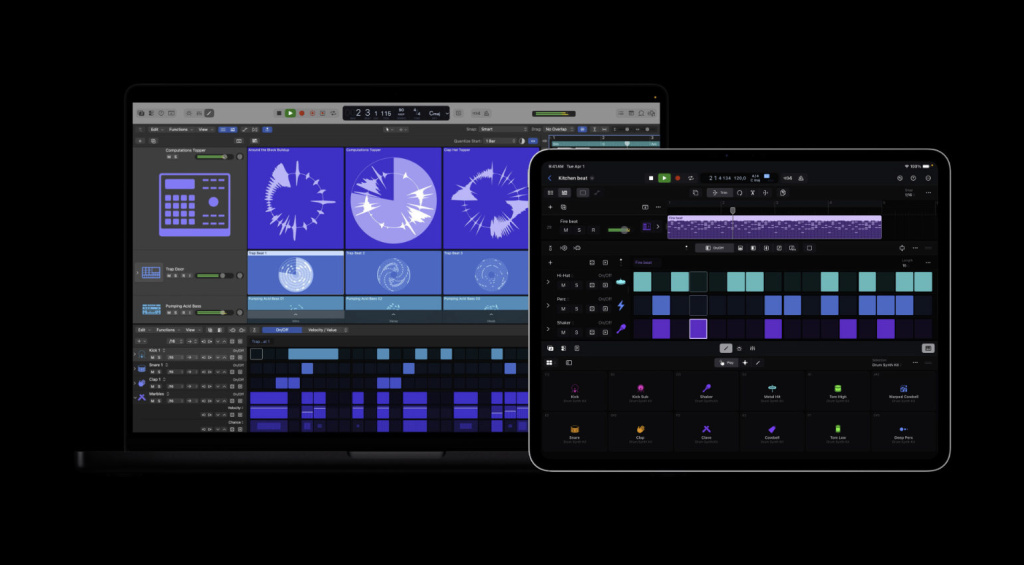Select the Trim tool button on iPad
Viewport: 1024px width, 565px height.
[720, 193]
